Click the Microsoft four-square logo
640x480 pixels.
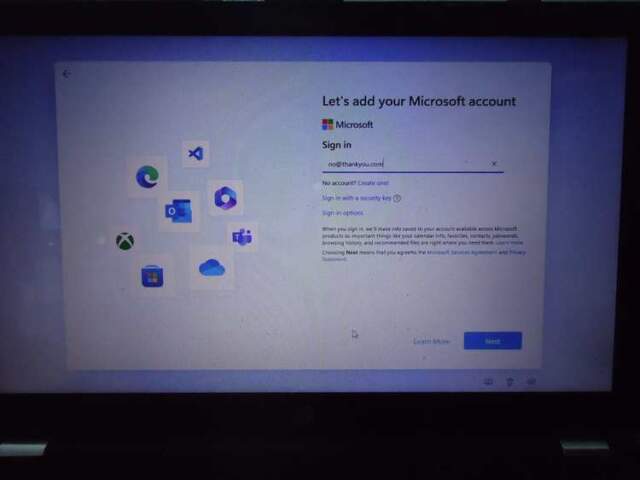[x=327, y=124]
